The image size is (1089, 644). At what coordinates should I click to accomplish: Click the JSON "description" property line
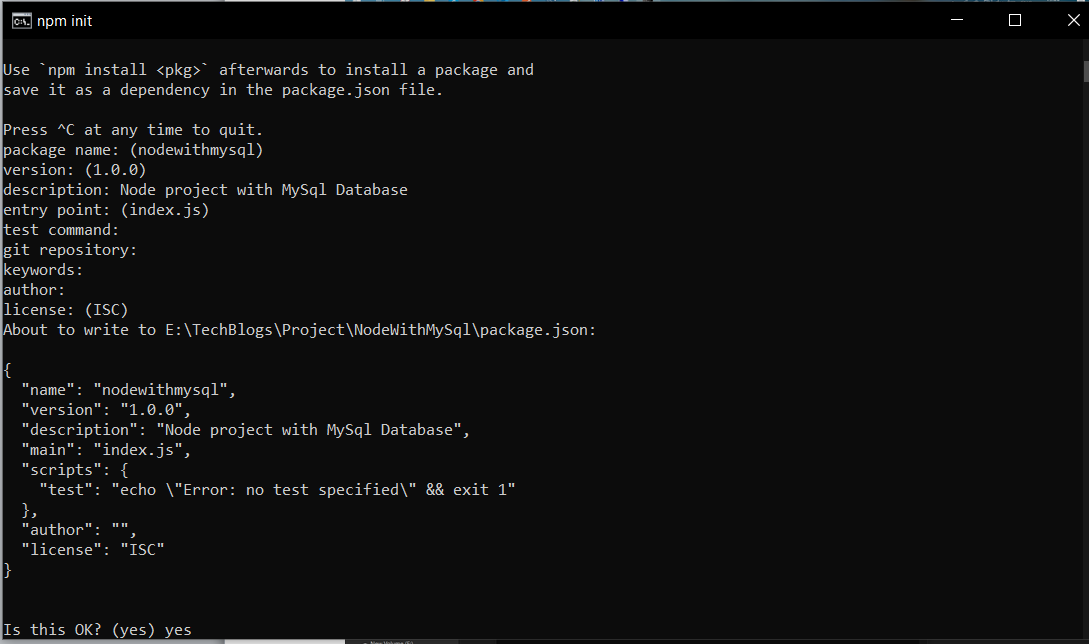coord(245,430)
